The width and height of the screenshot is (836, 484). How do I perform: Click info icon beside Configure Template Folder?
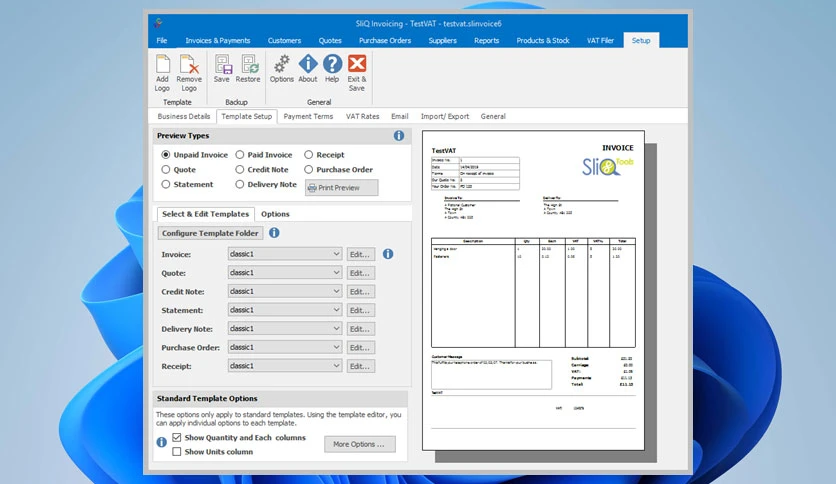(x=274, y=233)
